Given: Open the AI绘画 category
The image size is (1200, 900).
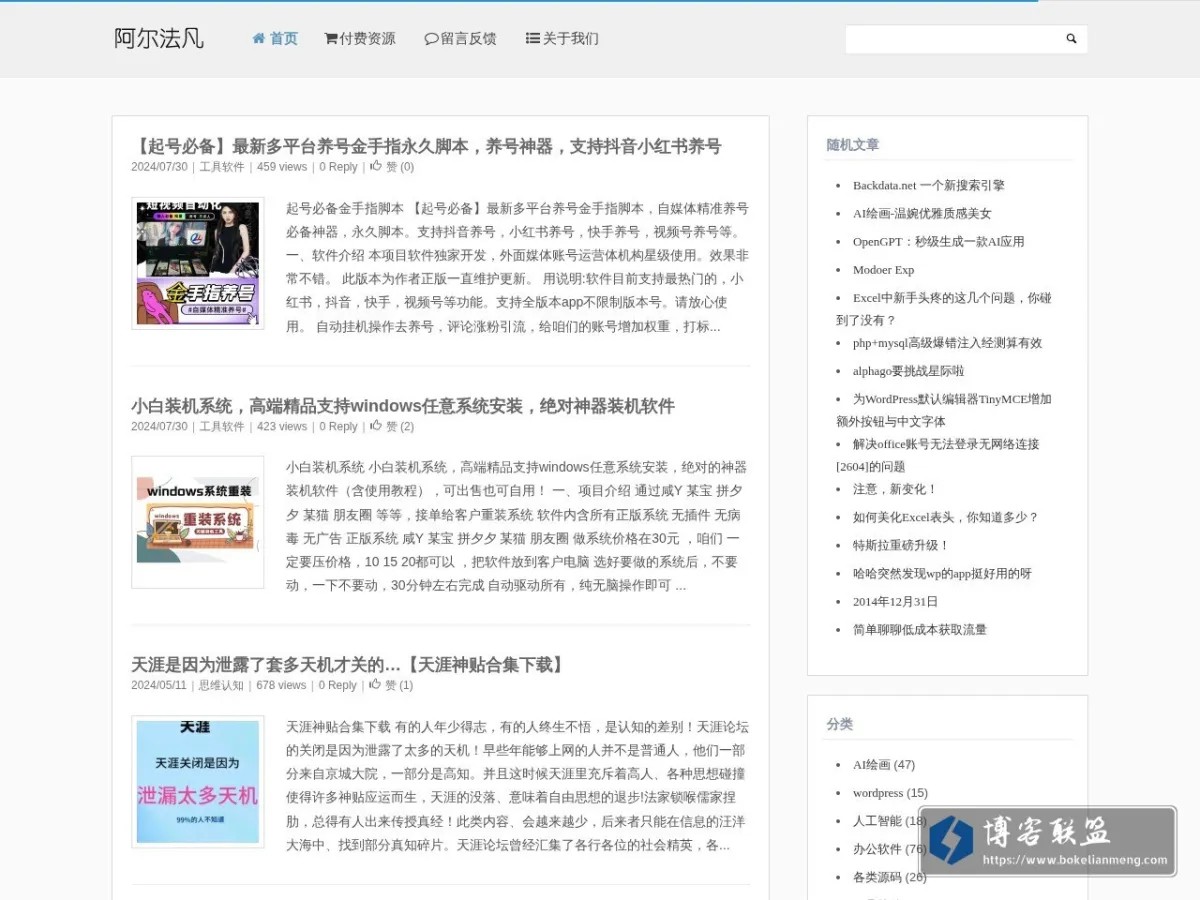Looking at the screenshot, I should click(871, 764).
